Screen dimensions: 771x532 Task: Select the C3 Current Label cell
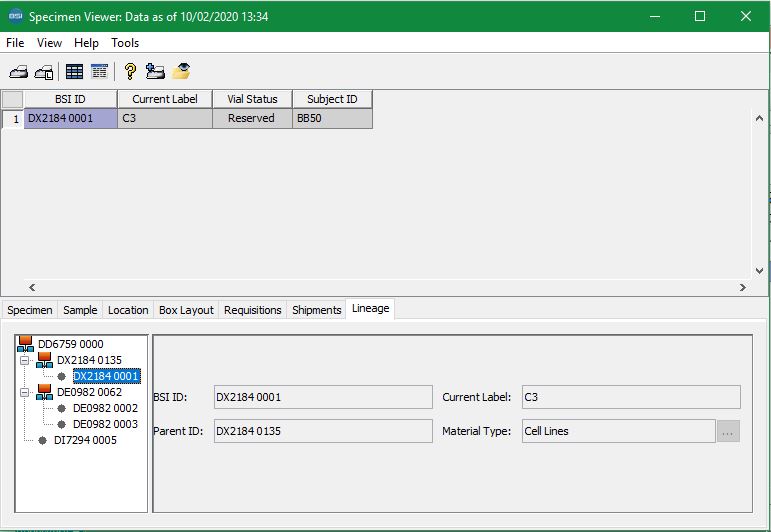165,118
